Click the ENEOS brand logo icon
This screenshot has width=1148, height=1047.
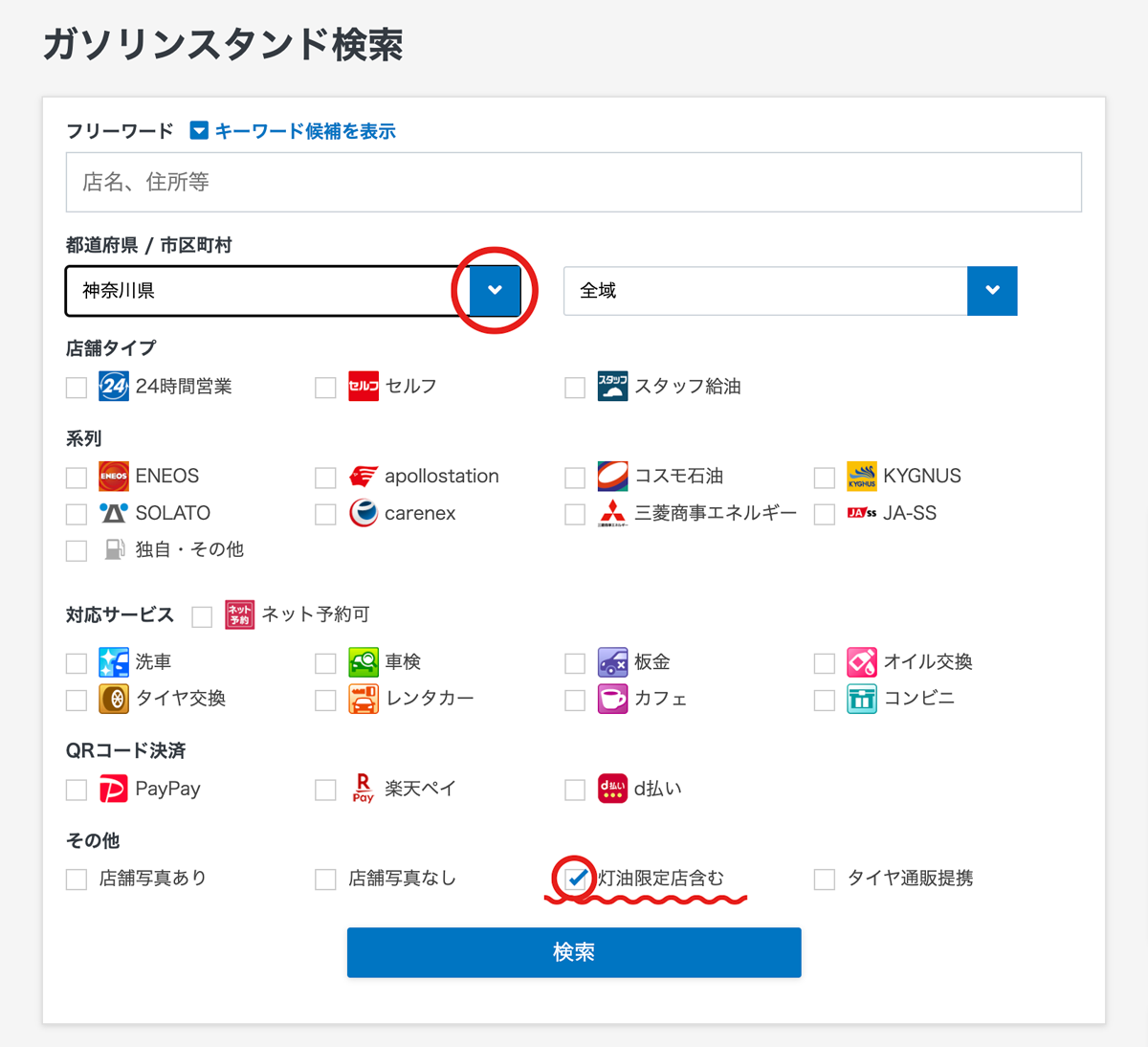point(114,476)
